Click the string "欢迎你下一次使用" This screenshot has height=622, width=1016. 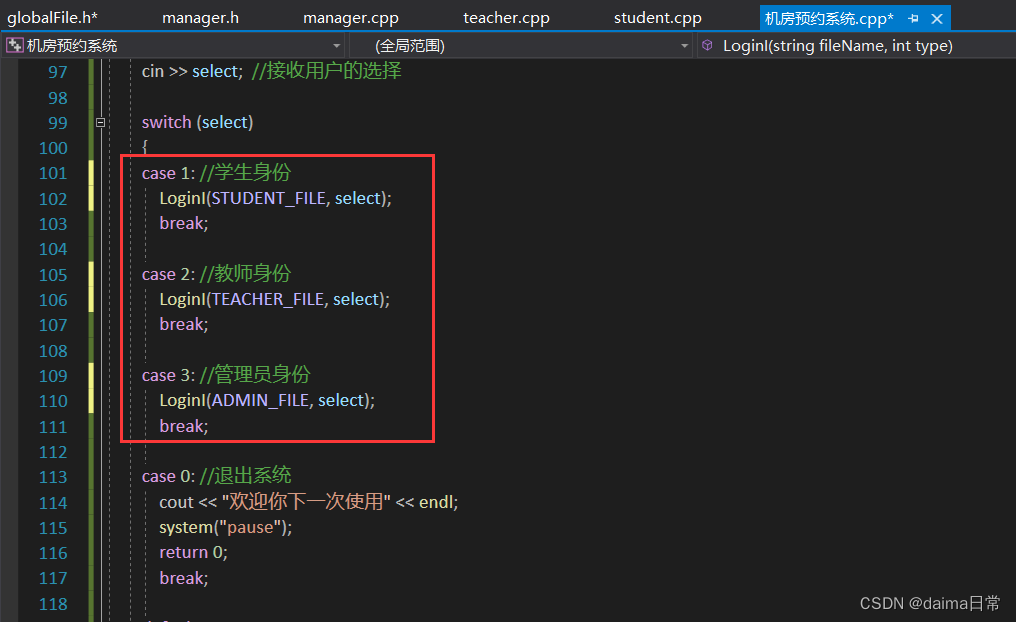click(306, 501)
